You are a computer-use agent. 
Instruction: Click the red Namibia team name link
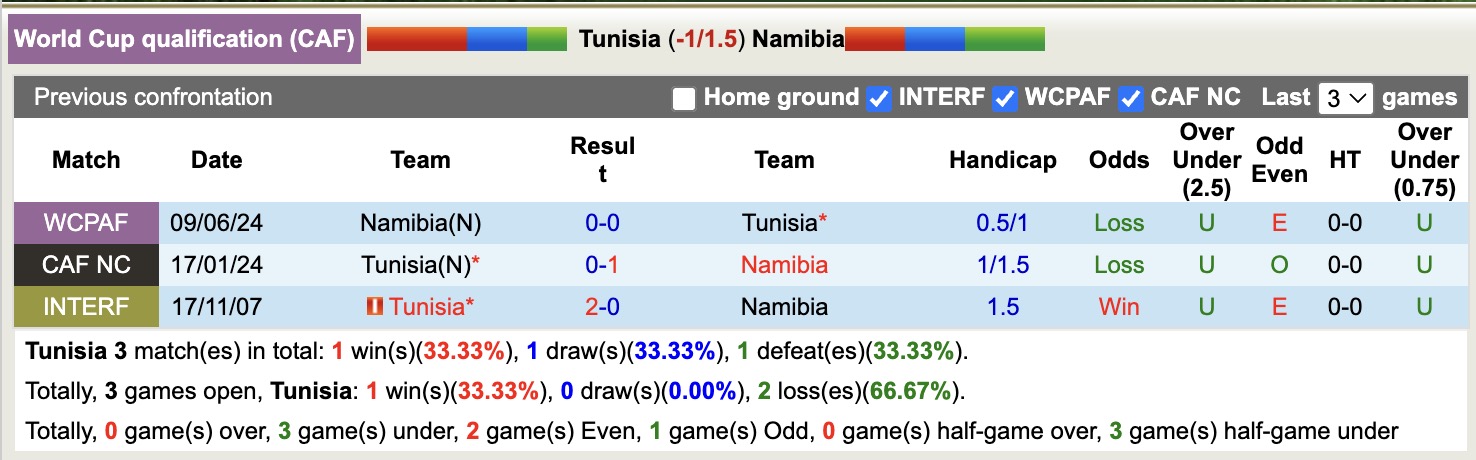click(784, 265)
